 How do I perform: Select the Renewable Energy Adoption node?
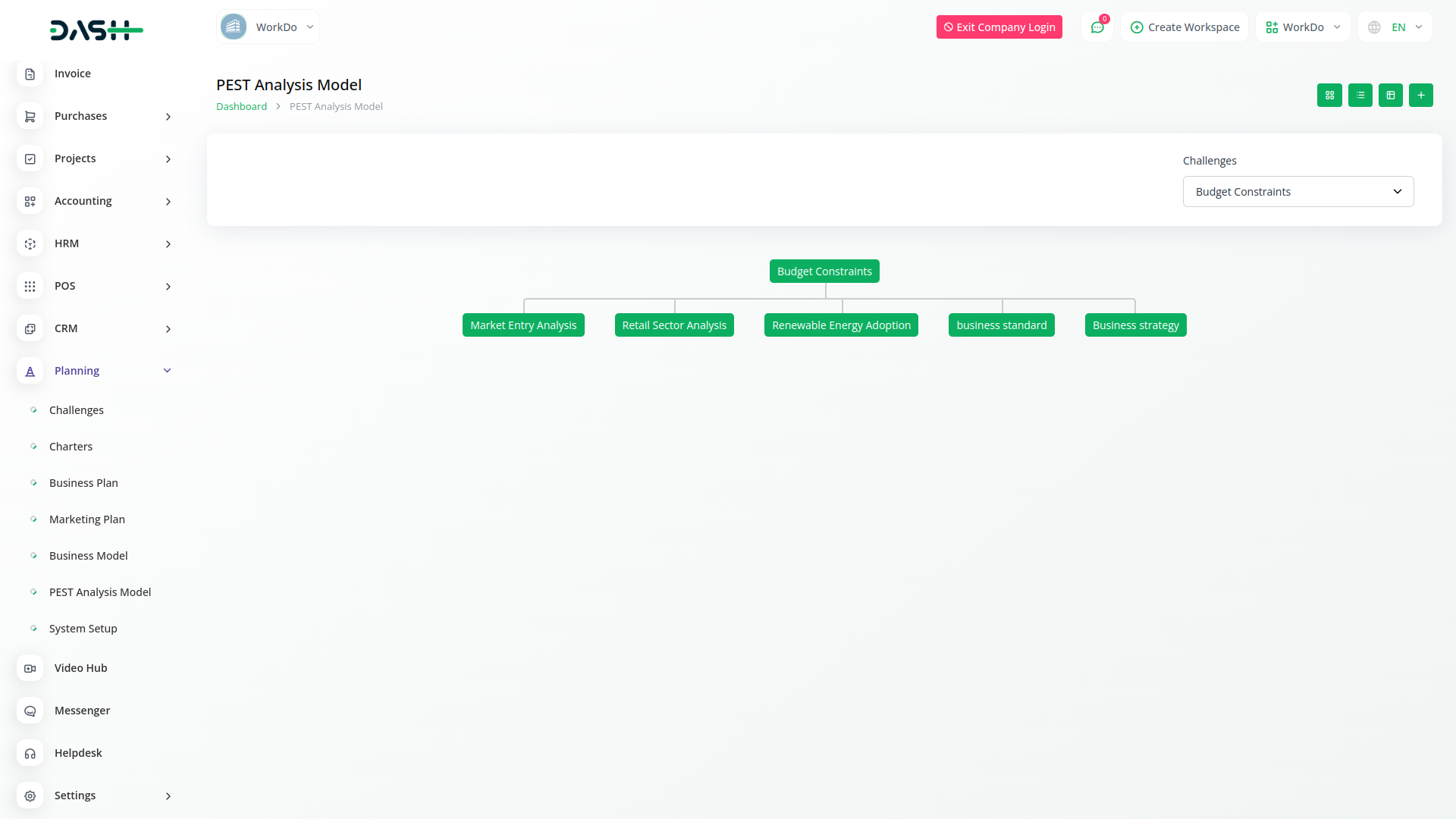(841, 325)
